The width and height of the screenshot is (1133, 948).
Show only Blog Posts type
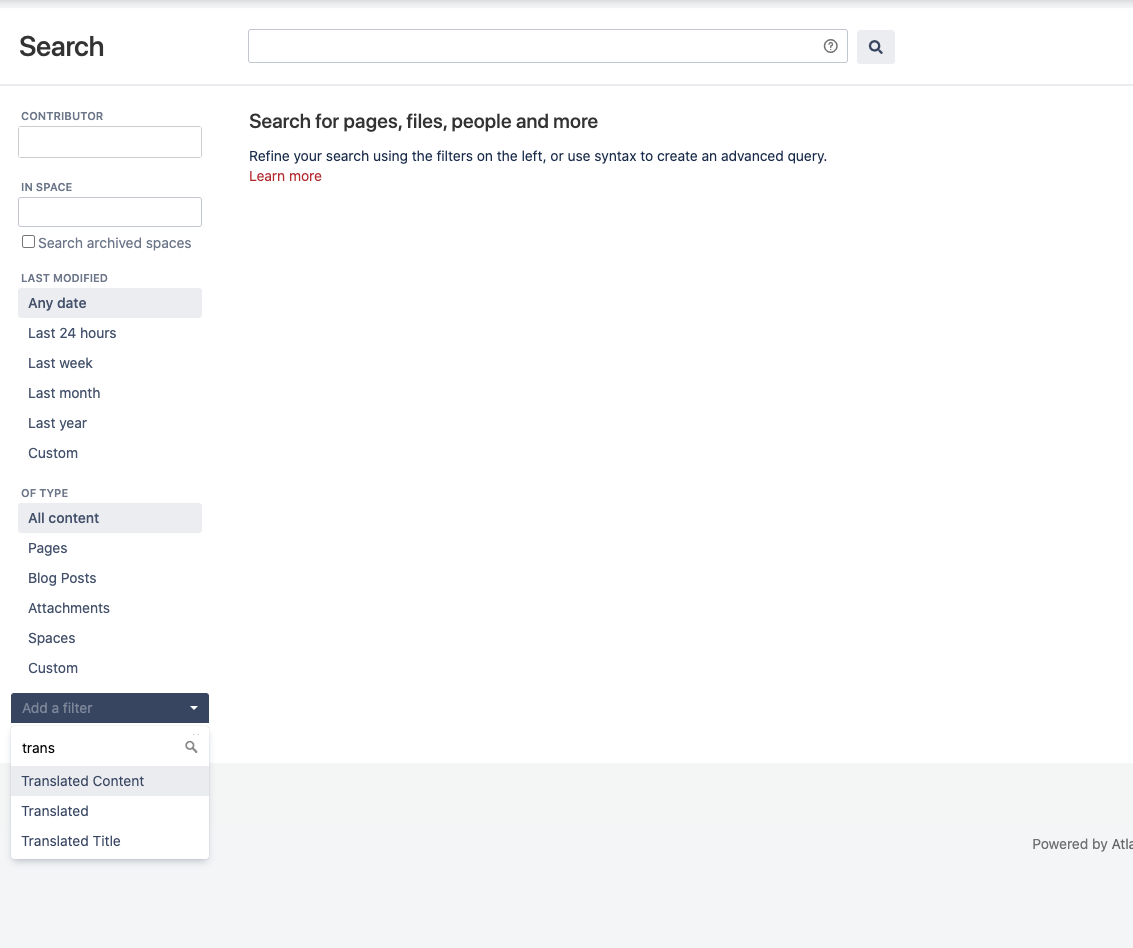tap(62, 578)
